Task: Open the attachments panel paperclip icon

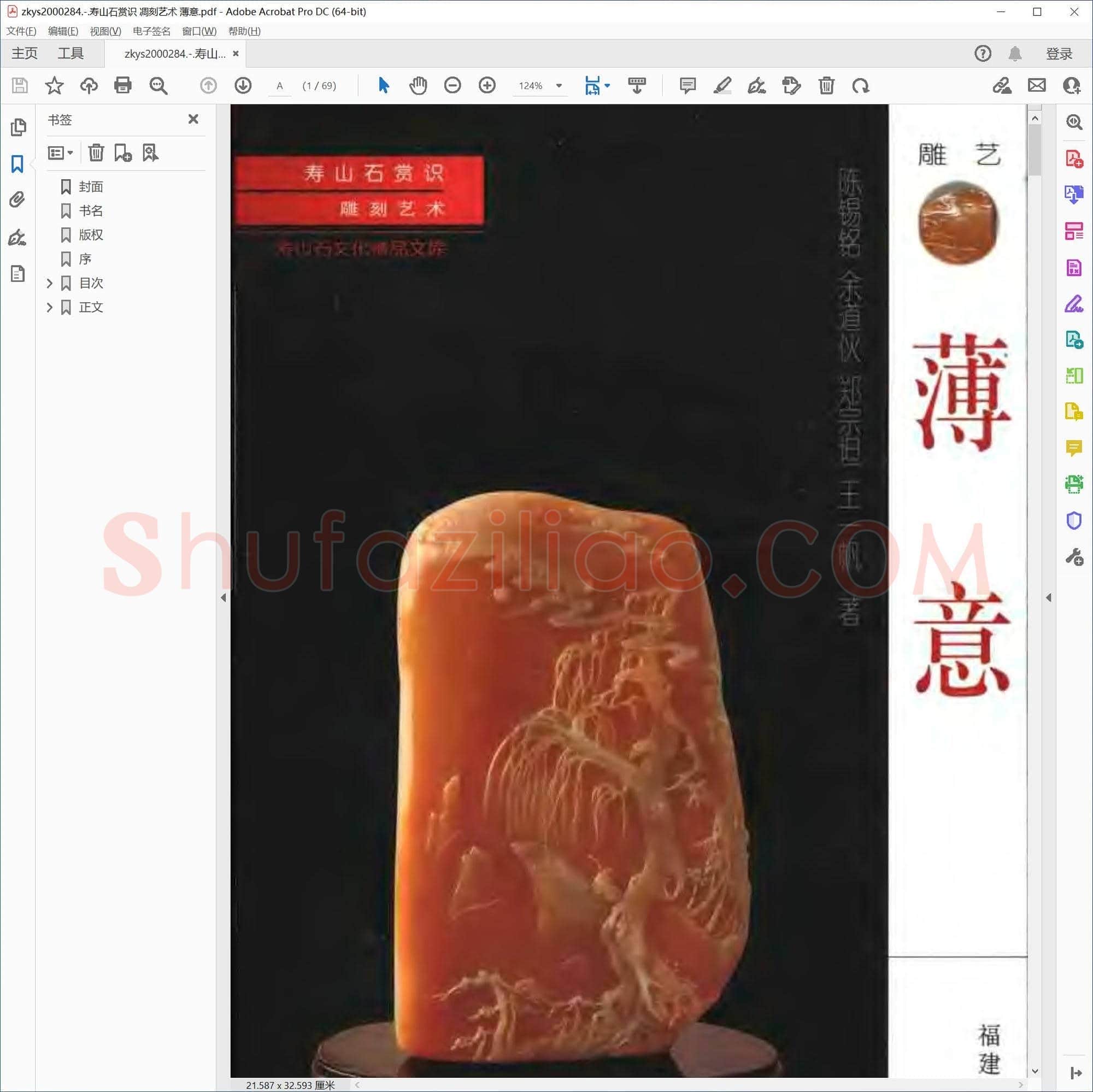Action: [x=17, y=199]
